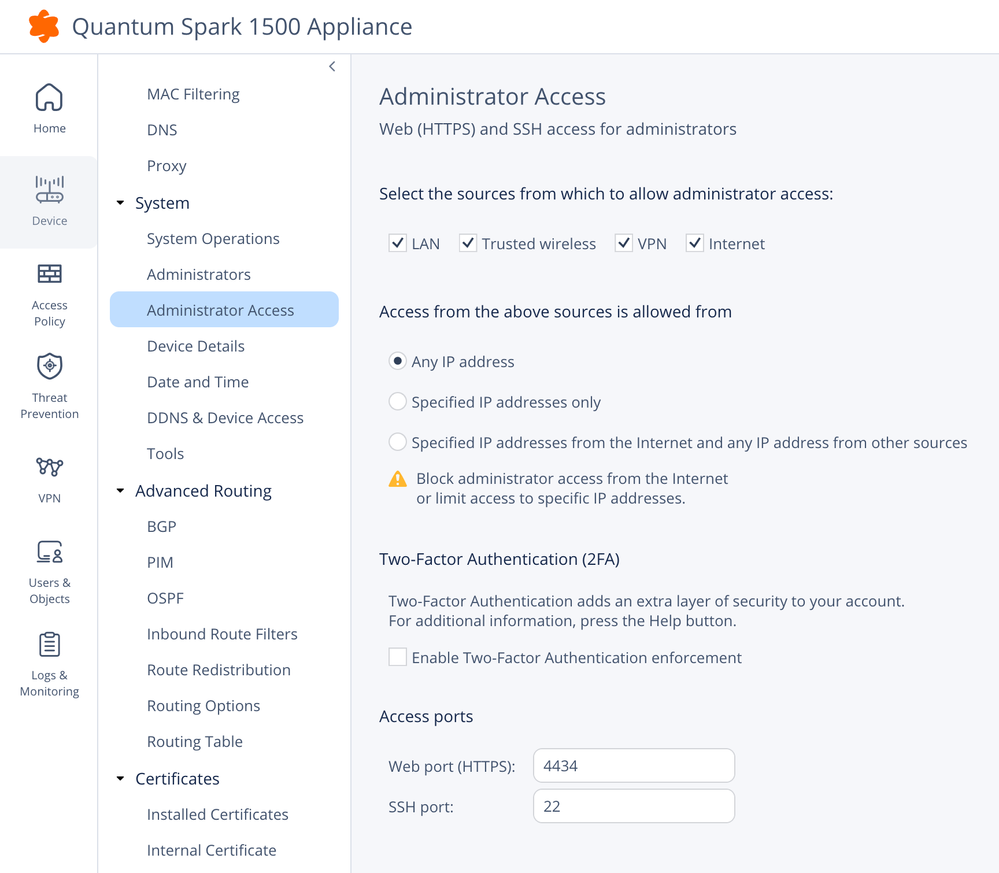This screenshot has width=999, height=873.
Task: Enable Two-Factor Authentication enforcement checkbox
Action: (x=398, y=657)
